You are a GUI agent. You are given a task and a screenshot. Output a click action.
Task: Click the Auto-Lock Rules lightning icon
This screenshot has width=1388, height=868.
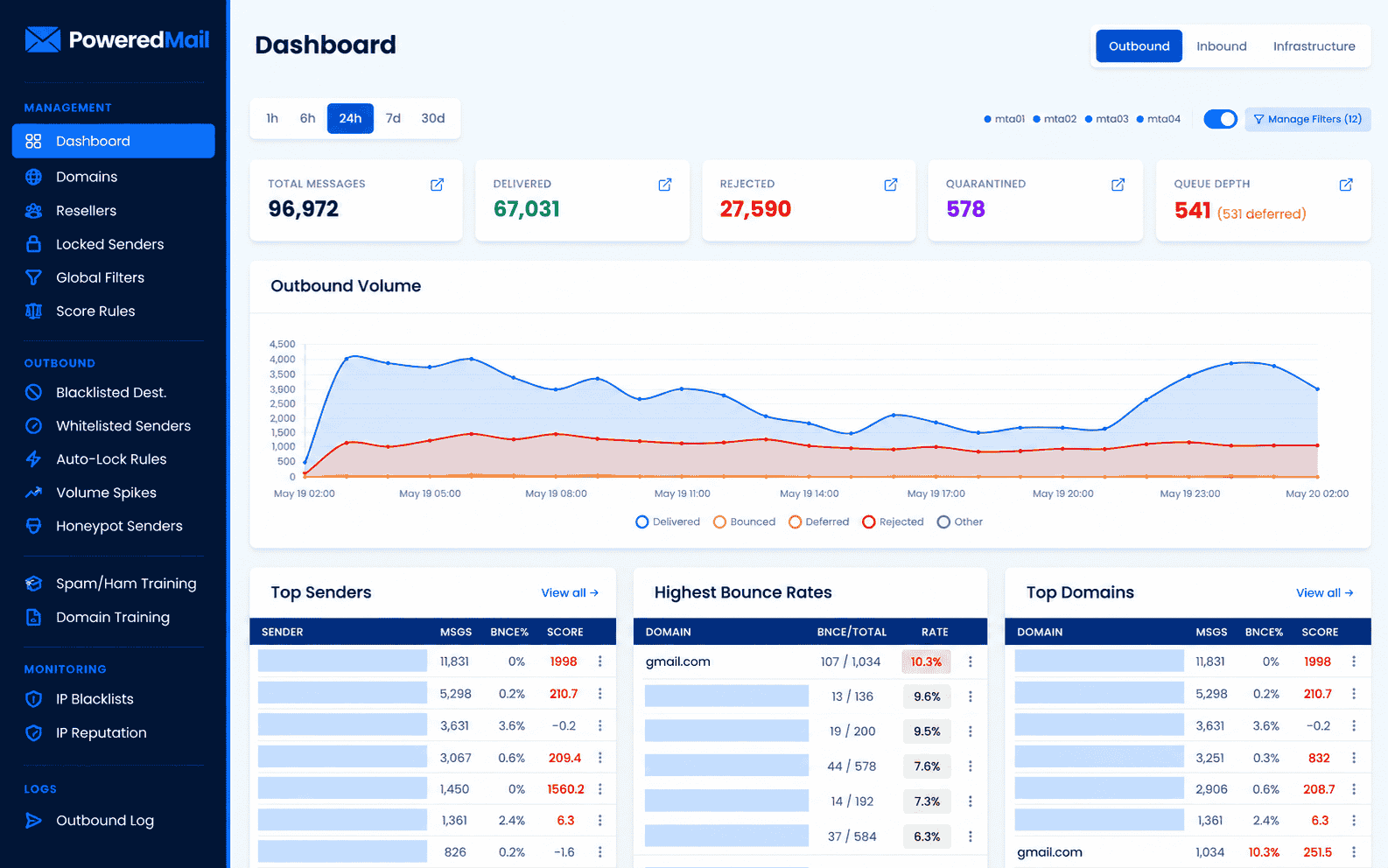(33, 458)
